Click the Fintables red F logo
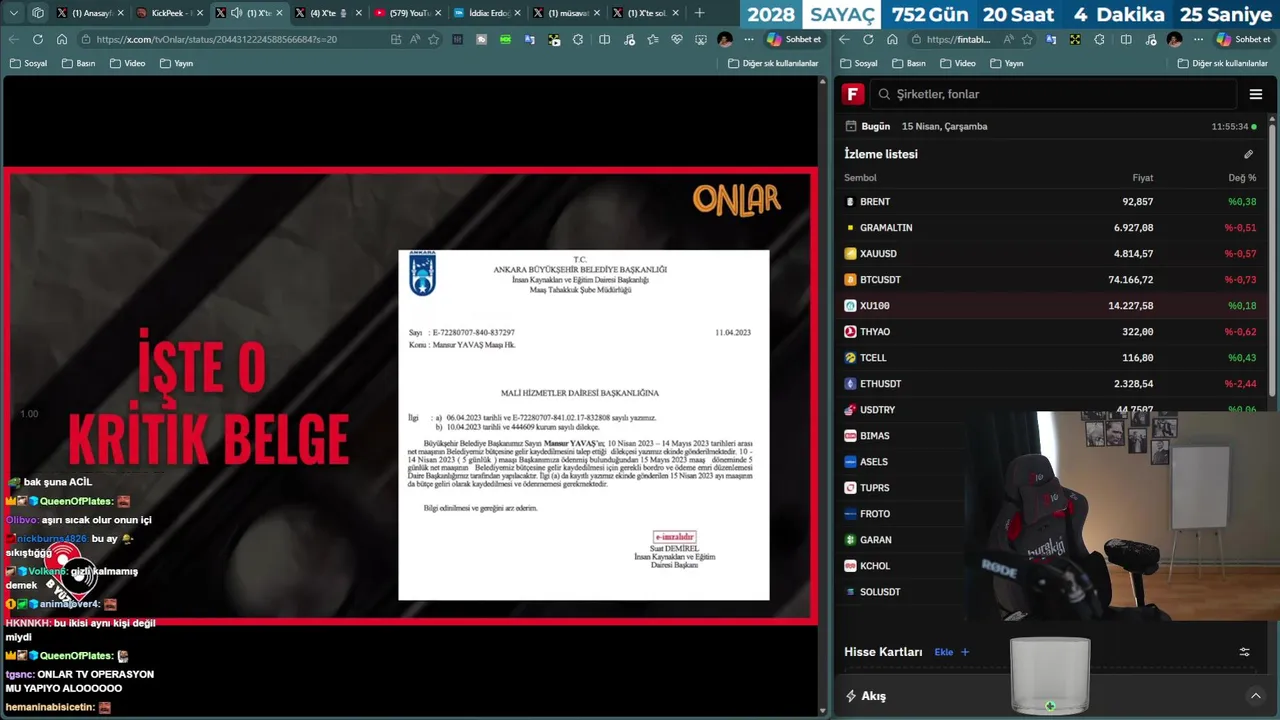Viewport: 1280px width, 720px height. coord(853,94)
